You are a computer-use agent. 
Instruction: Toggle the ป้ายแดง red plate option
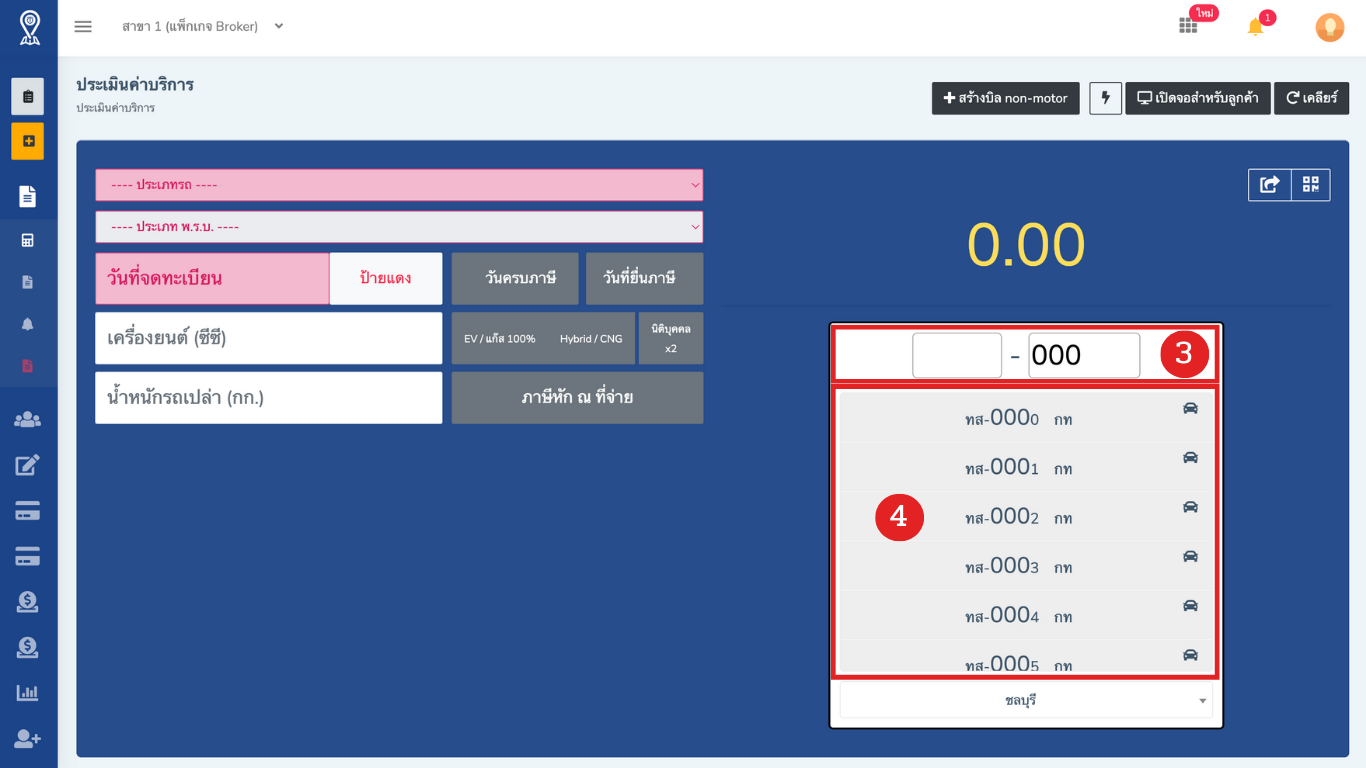(386, 278)
